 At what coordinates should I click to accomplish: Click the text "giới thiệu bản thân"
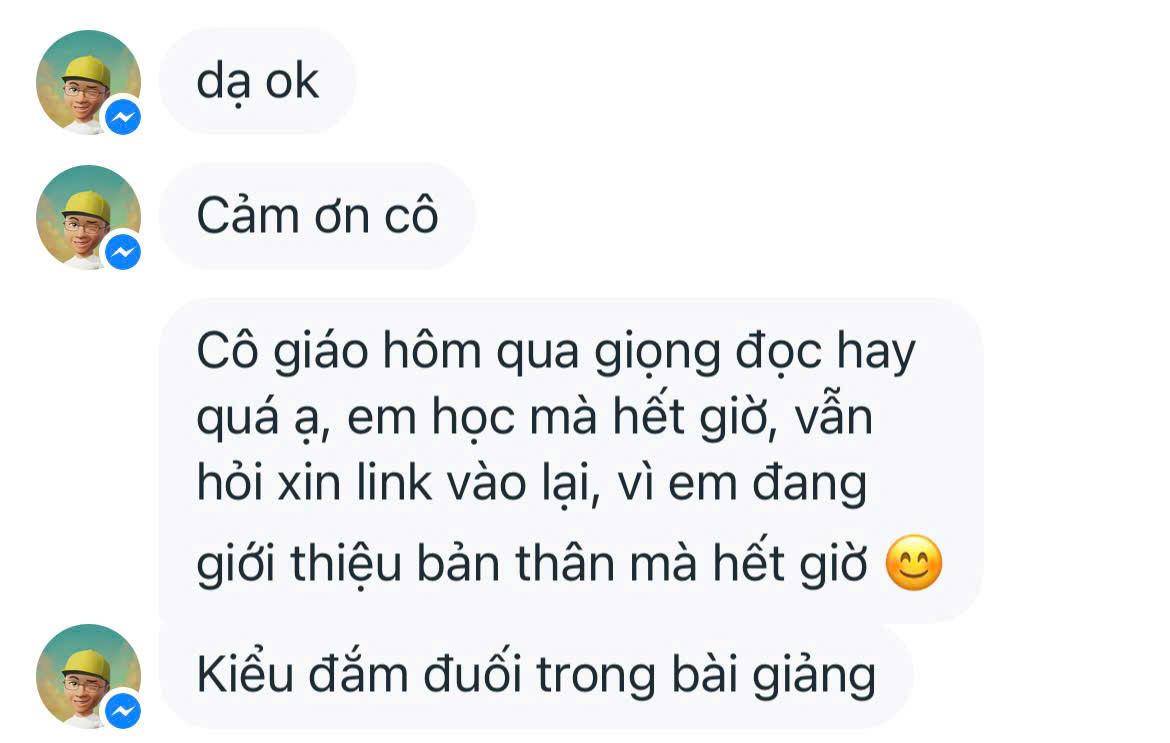[406, 563]
